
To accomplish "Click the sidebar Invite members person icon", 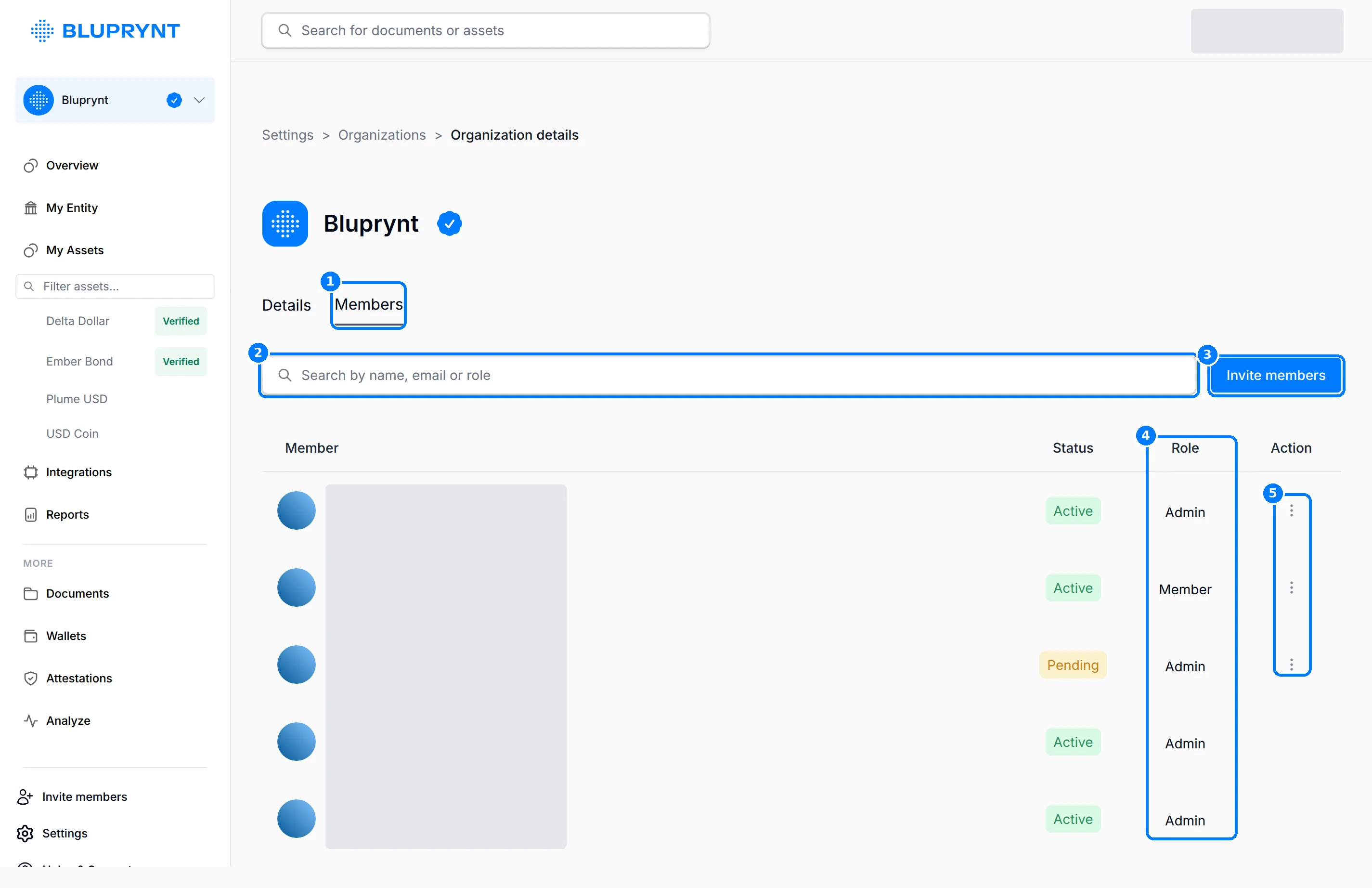I will point(25,797).
